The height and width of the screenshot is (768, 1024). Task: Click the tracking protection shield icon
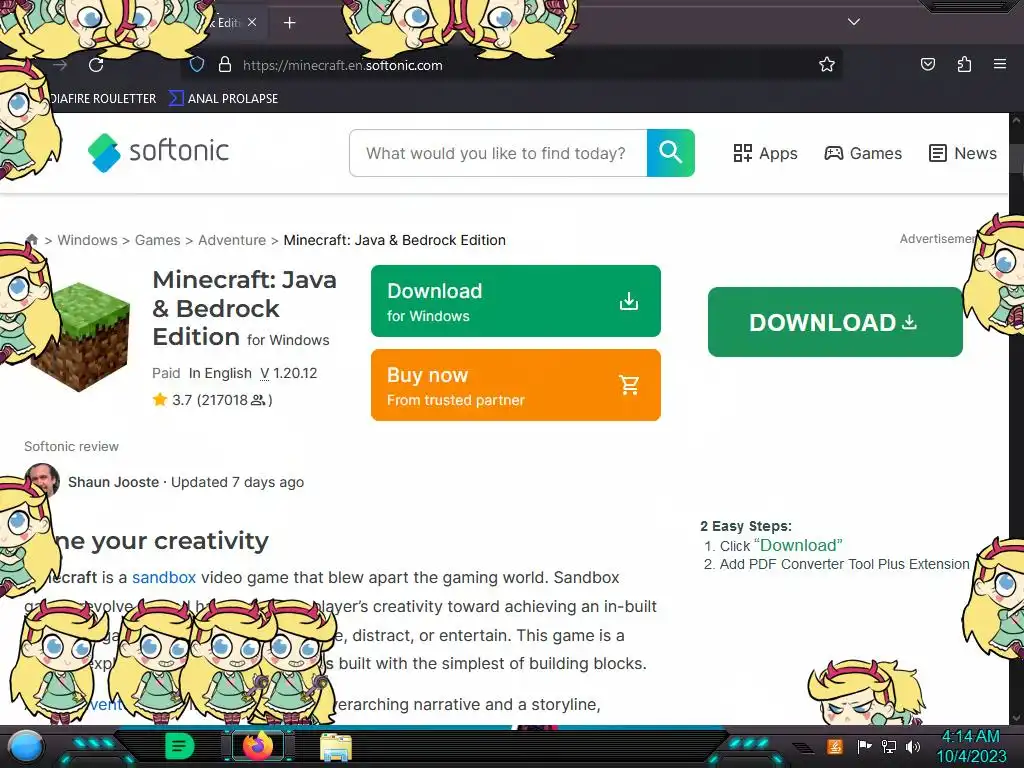tap(197, 65)
